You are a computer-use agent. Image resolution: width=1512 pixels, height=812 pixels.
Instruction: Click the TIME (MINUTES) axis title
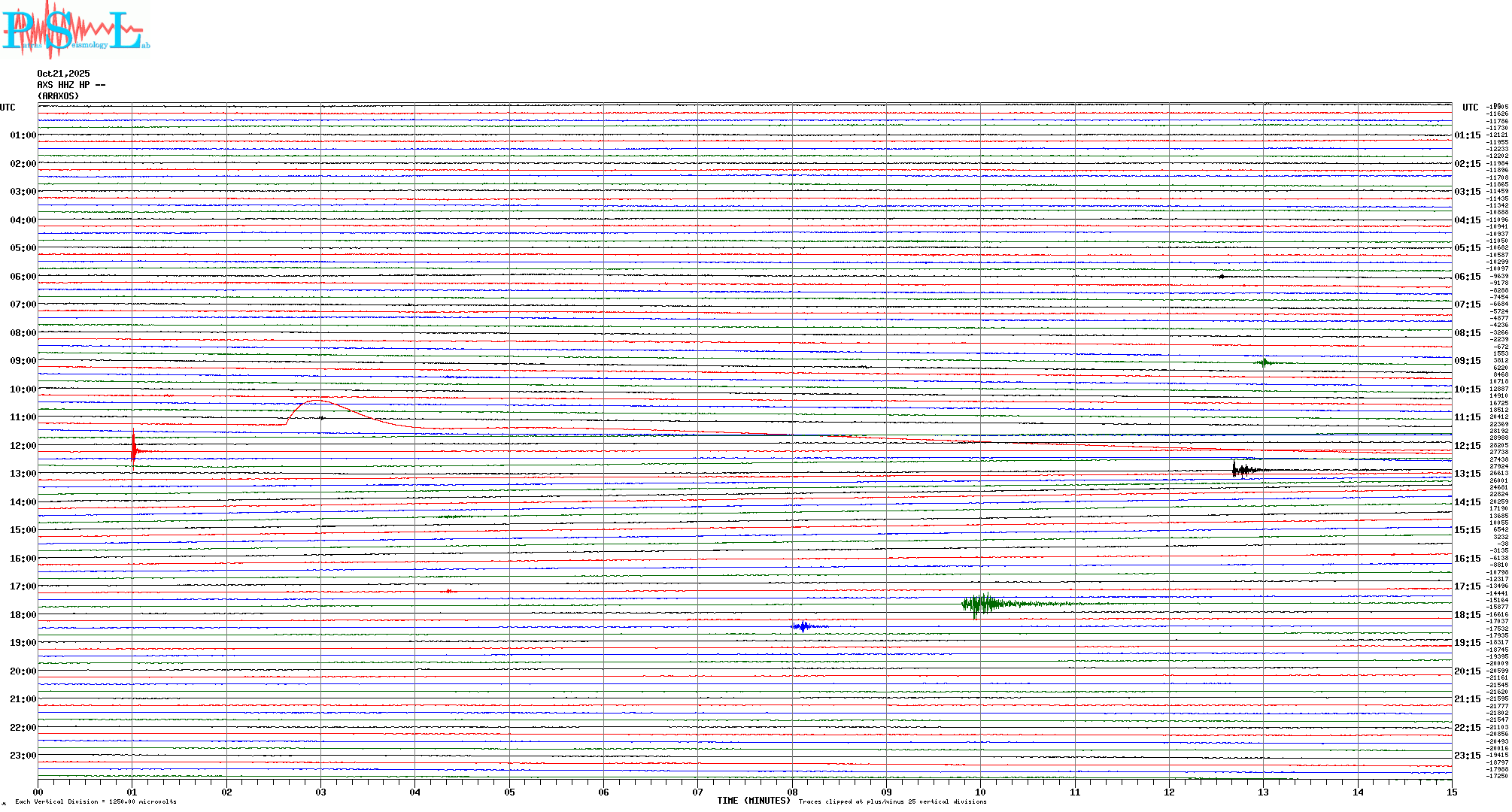(753, 801)
